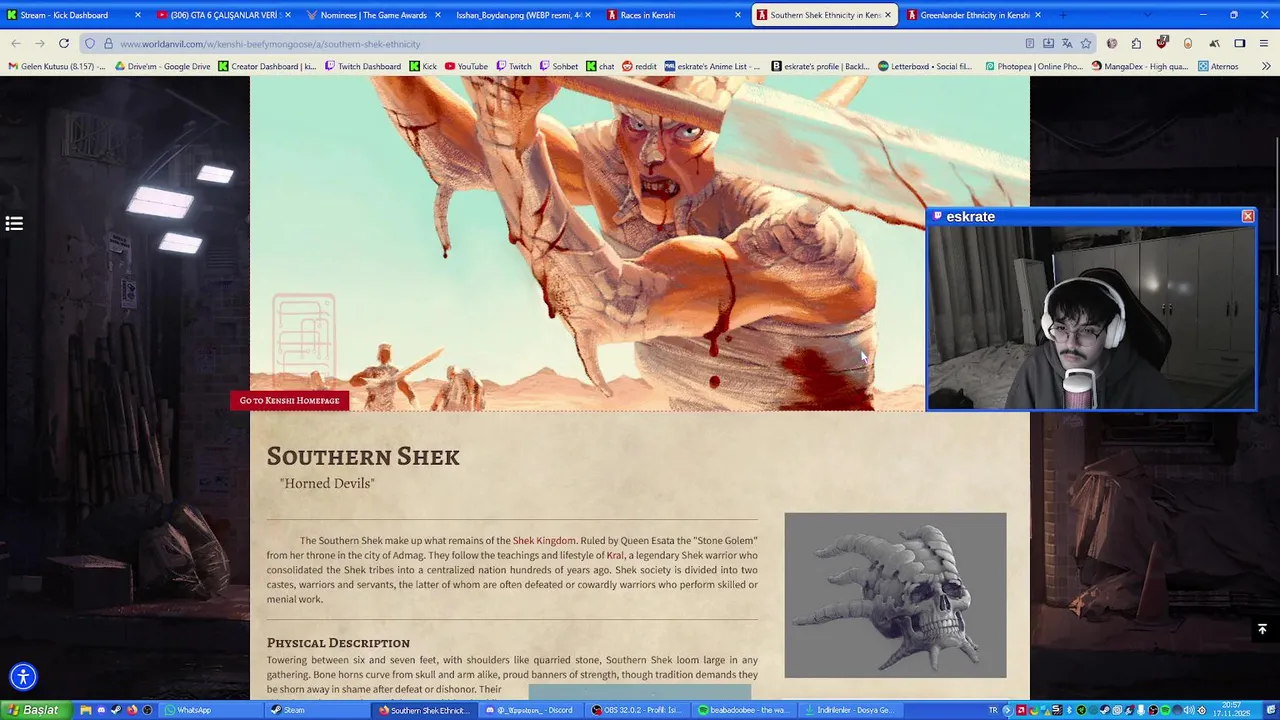Toggle the browser sidebar panel
The width and height of the screenshot is (1280, 720).
click(1240, 43)
